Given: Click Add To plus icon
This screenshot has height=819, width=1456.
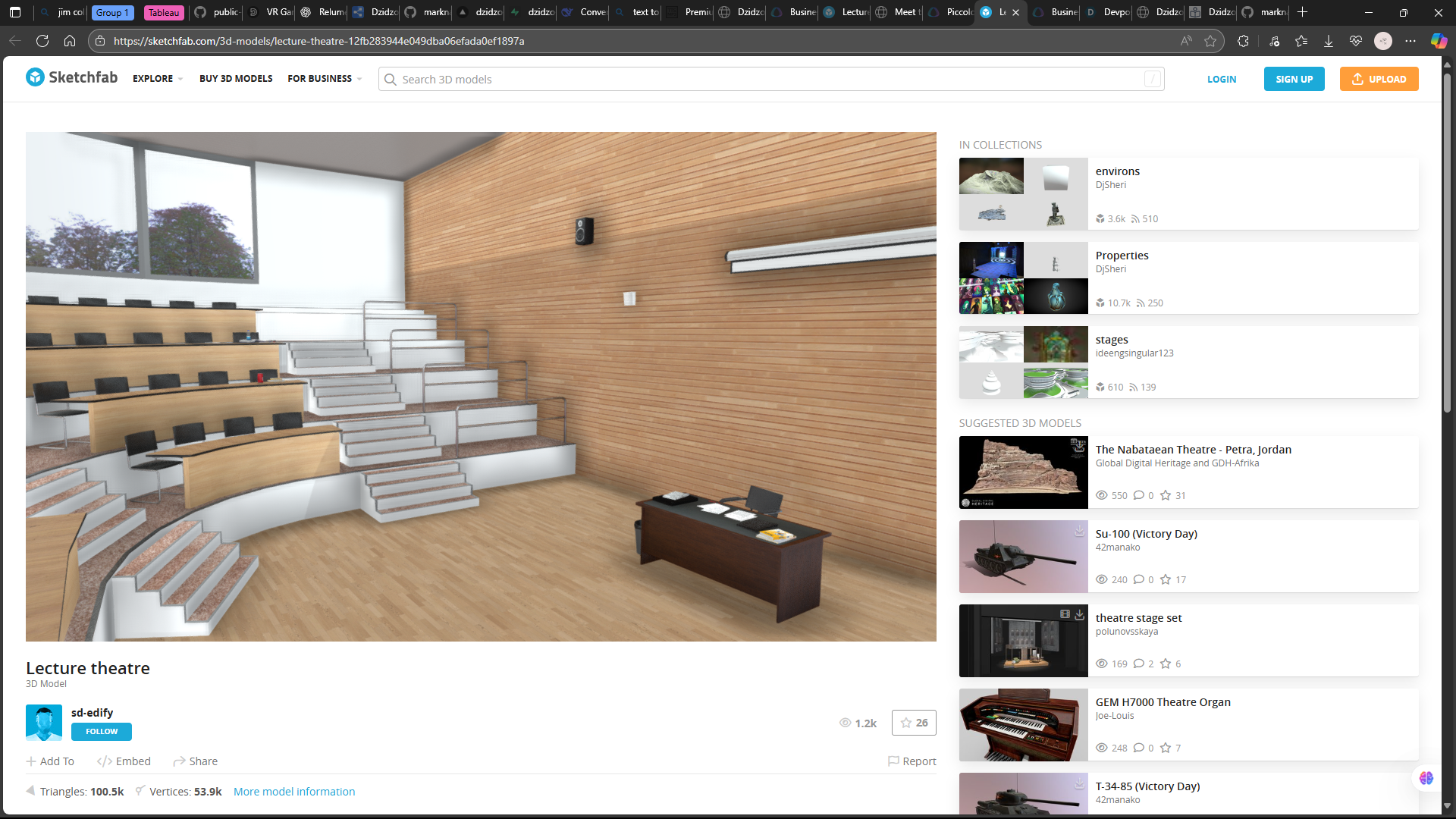Looking at the screenshot, I should click(31, 761).
